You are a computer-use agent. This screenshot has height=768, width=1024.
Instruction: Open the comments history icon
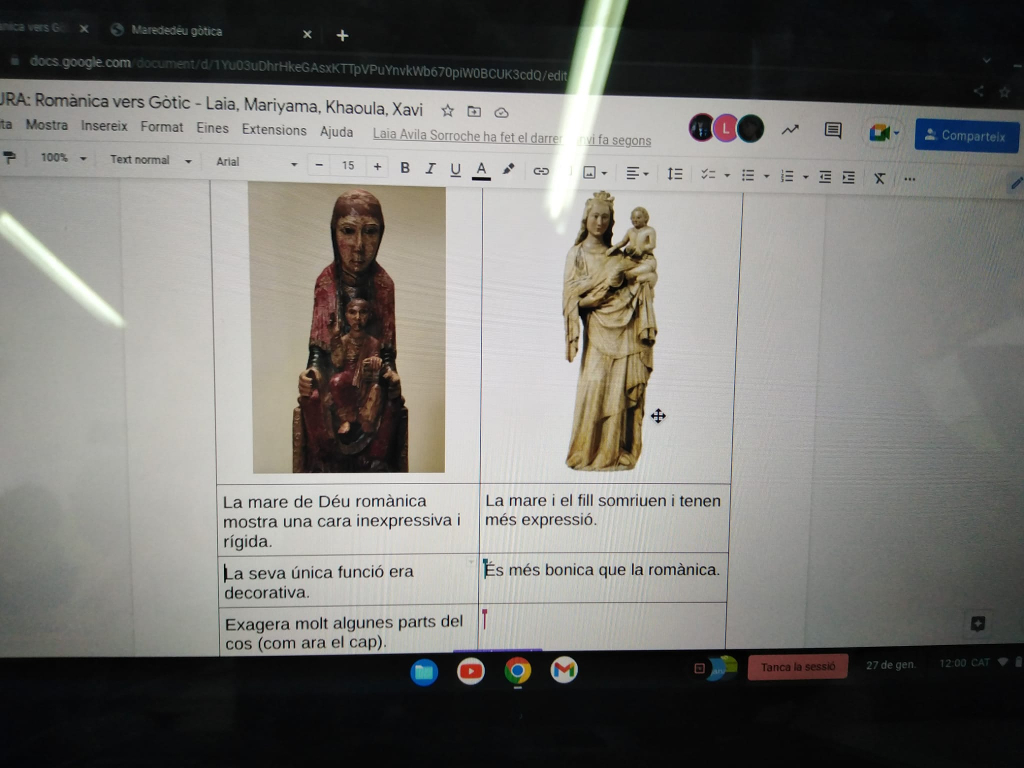click(x=832, y=130)
